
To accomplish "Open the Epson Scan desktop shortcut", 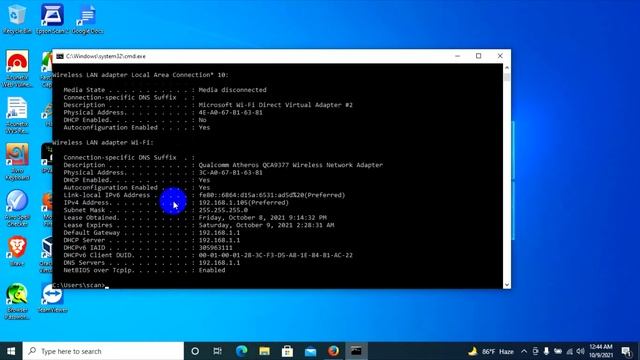I will coord(52,19).
